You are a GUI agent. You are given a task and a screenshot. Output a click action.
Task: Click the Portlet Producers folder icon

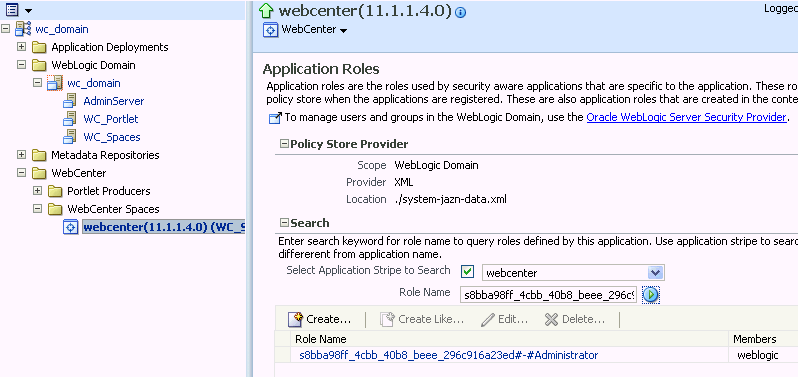(55, 191)
